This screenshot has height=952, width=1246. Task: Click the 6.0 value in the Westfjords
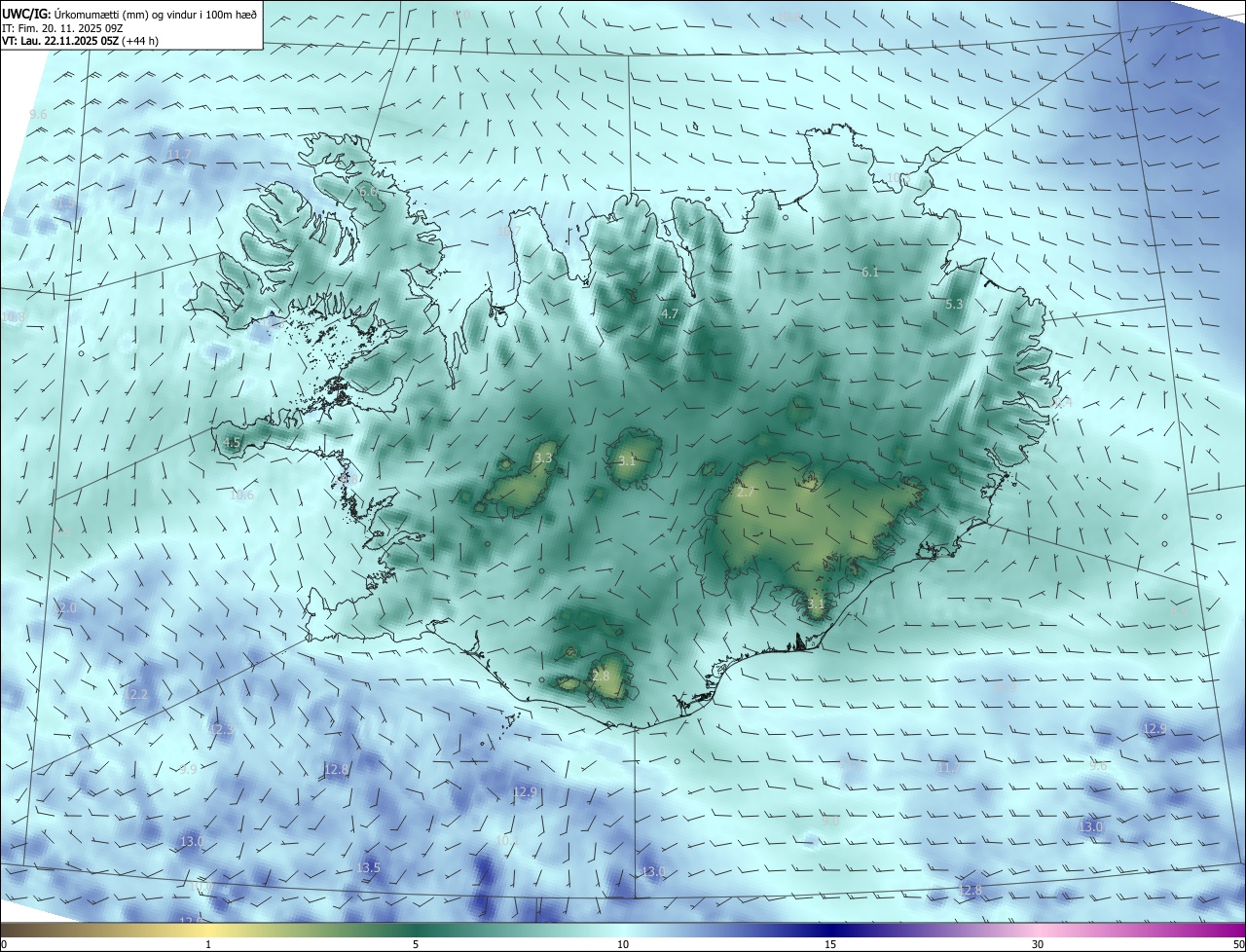coord(368,192)
